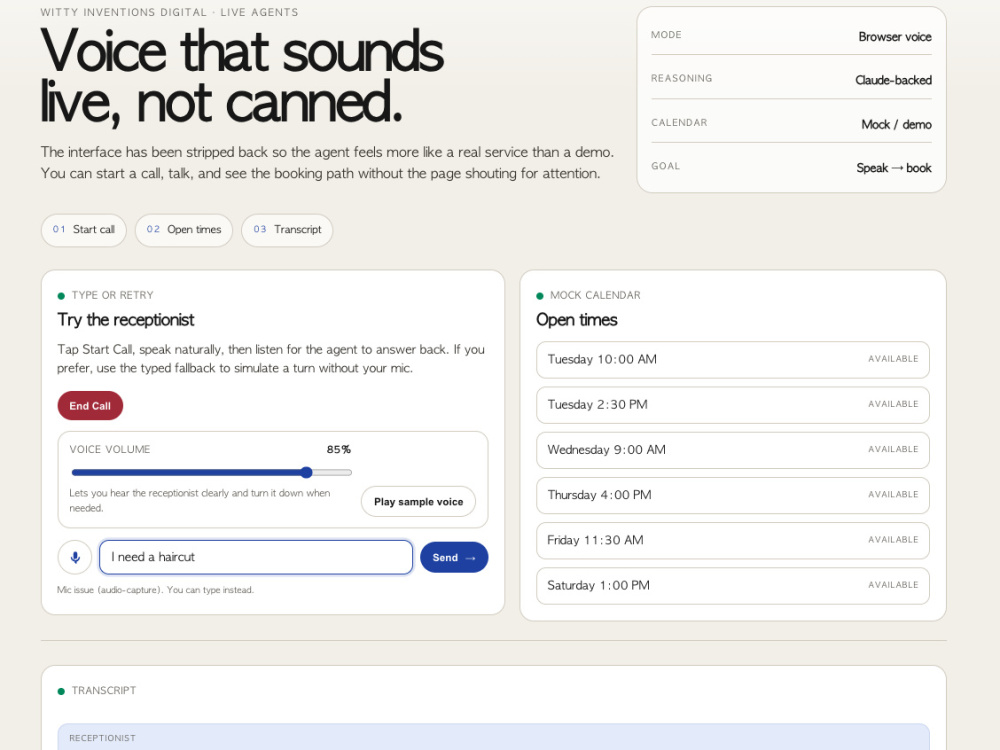Click the 85% volume readout
This screenshot has height=750, width=1000.
(339, 450)
